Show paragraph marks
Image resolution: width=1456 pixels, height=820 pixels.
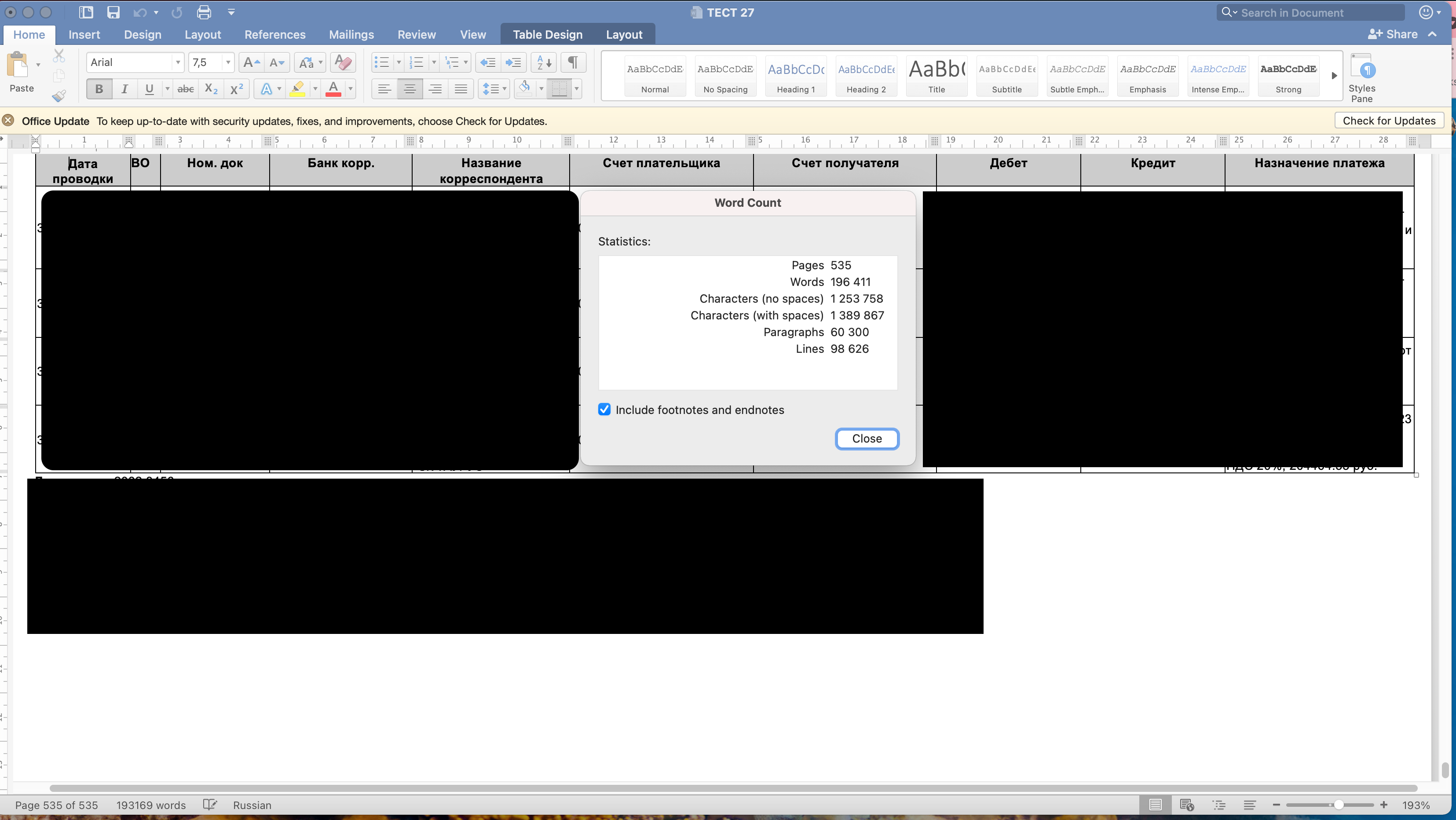click(573, 62)
